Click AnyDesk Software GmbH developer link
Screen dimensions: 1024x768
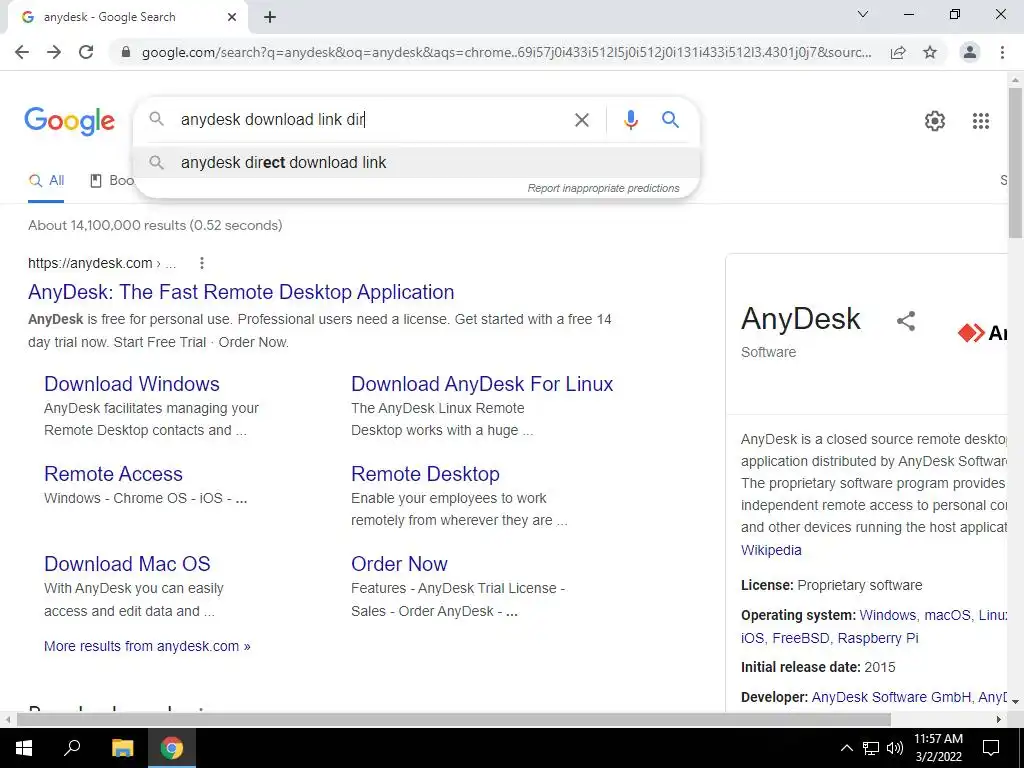coord(891,697)
